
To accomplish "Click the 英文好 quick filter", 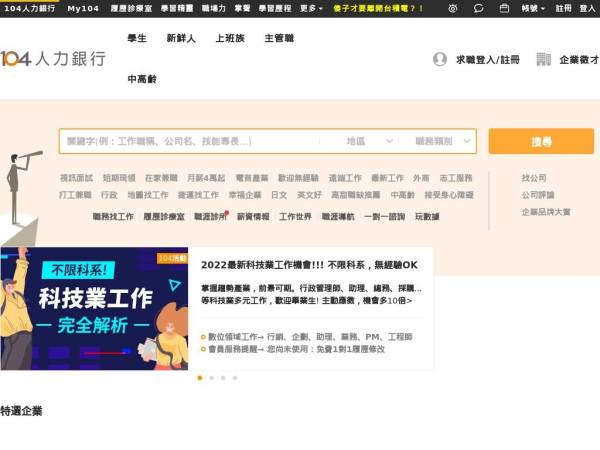I will point(309,195).
